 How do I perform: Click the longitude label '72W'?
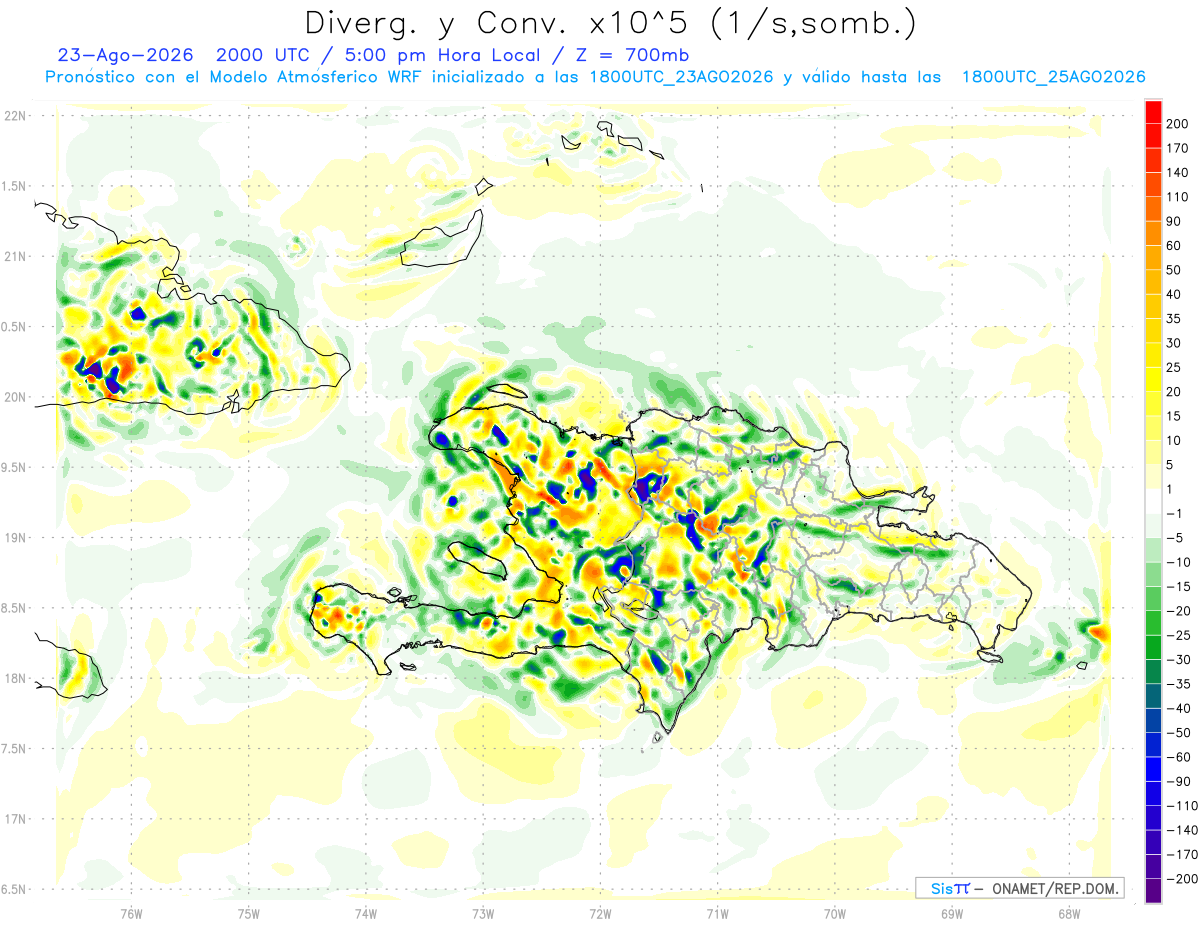tap(600, 913)
